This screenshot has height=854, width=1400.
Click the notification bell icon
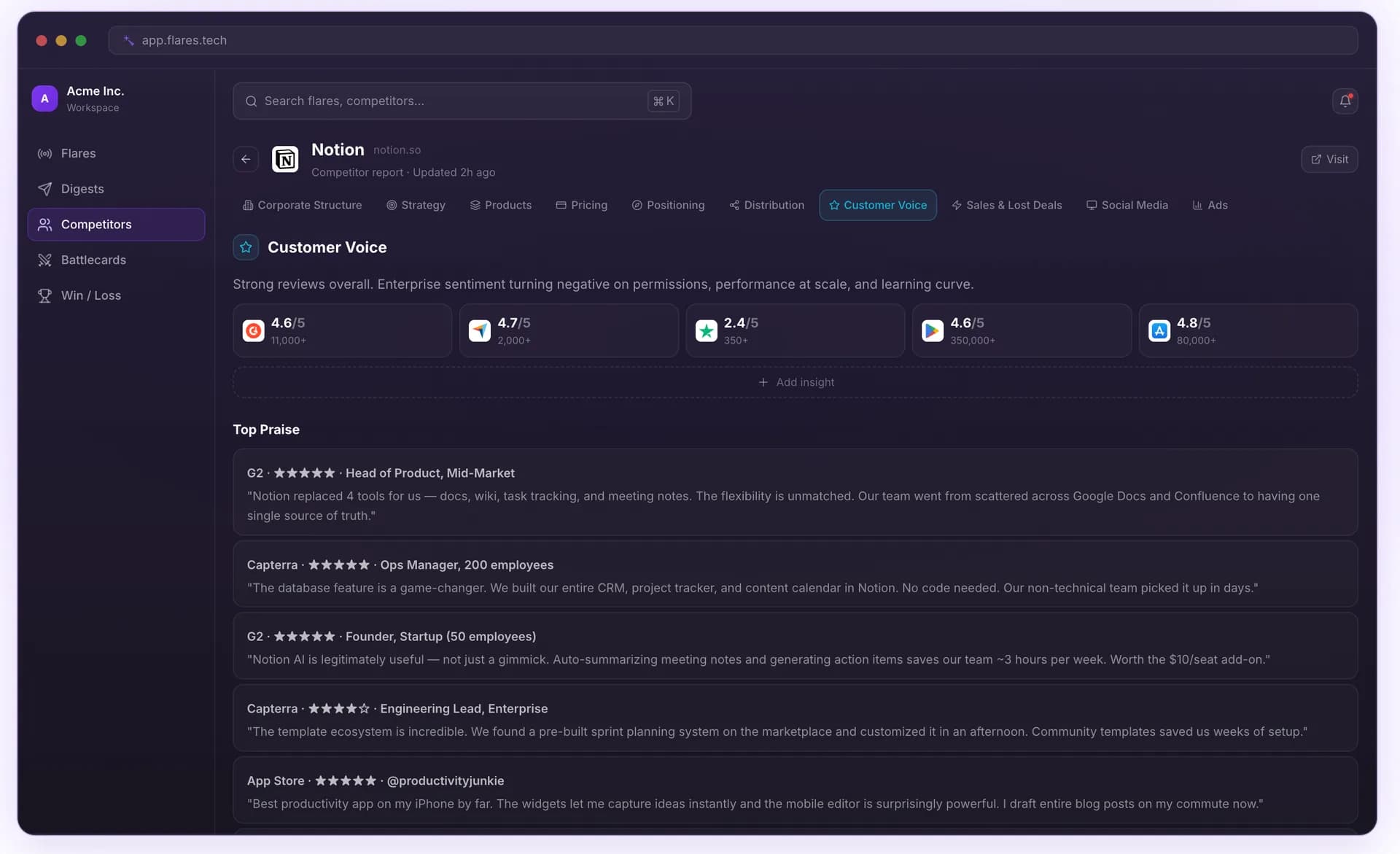(x=1345, y=101)
